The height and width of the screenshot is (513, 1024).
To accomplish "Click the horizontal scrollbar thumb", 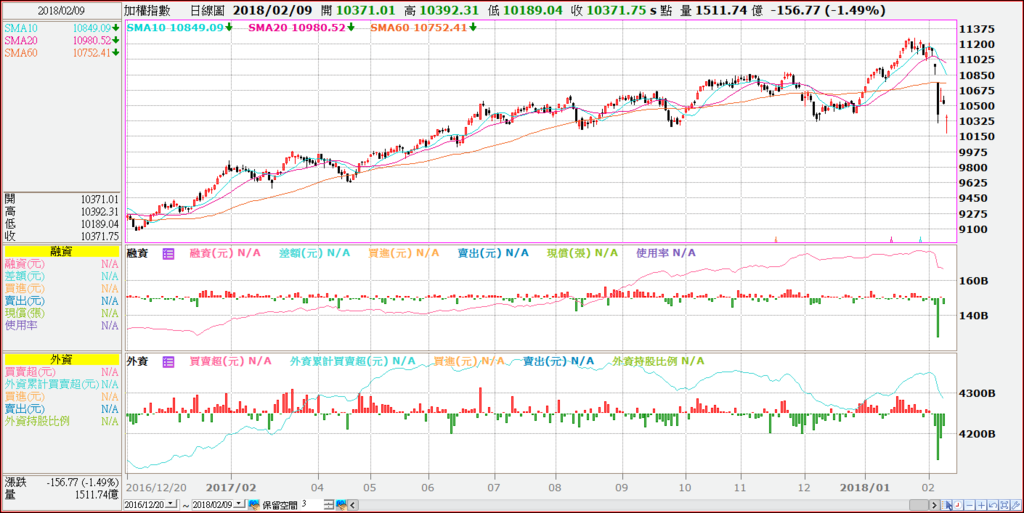I will point(919,505).
